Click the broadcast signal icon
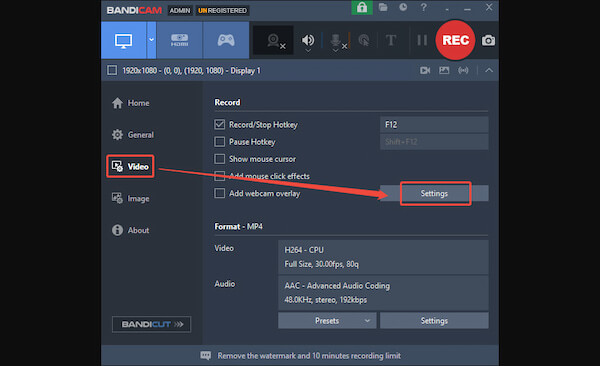Image resolution: width=600 pixels, height=366 pixels. tap(463, 70)
